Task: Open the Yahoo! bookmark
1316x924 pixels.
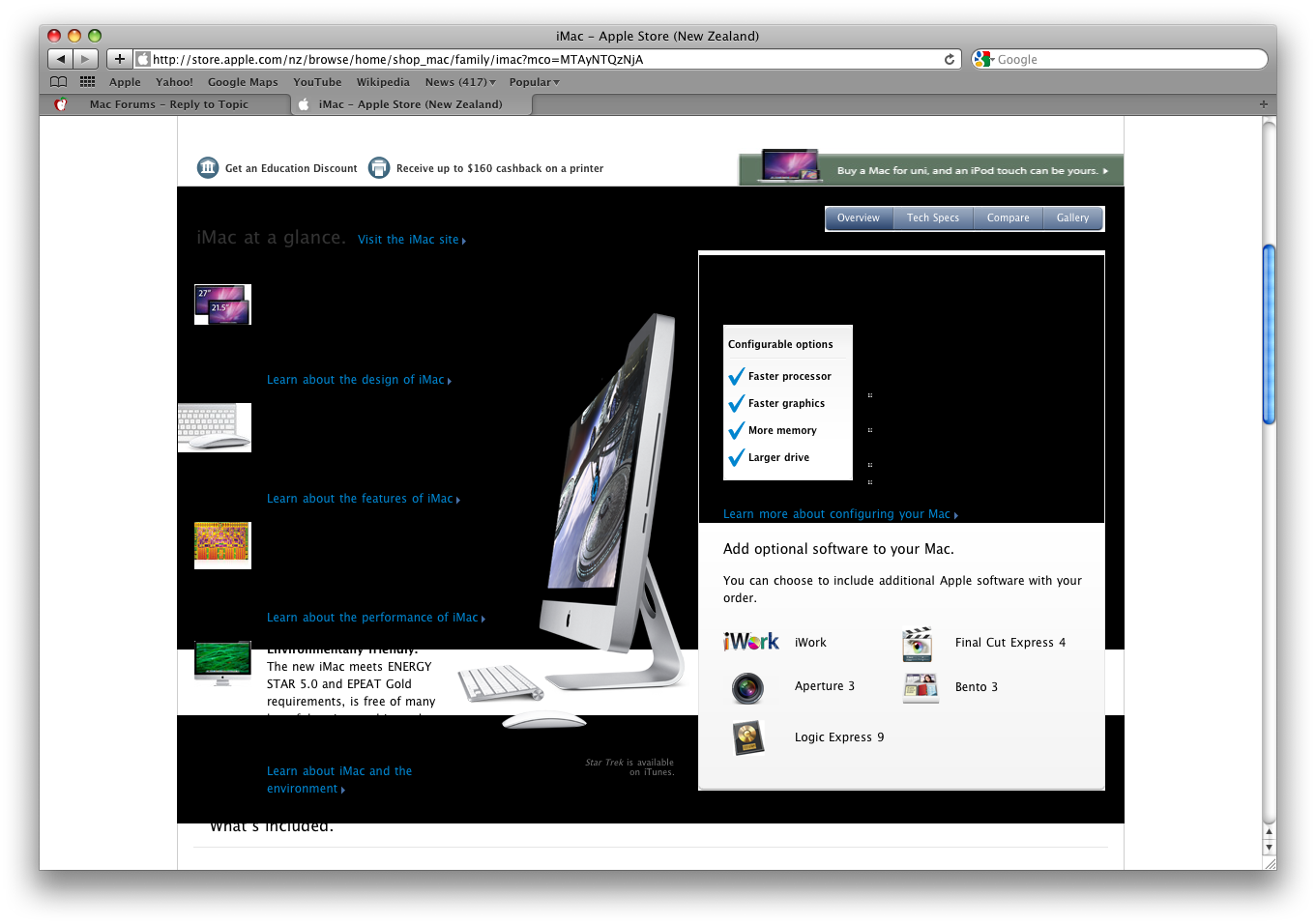Action: click(x=174, y=82)
